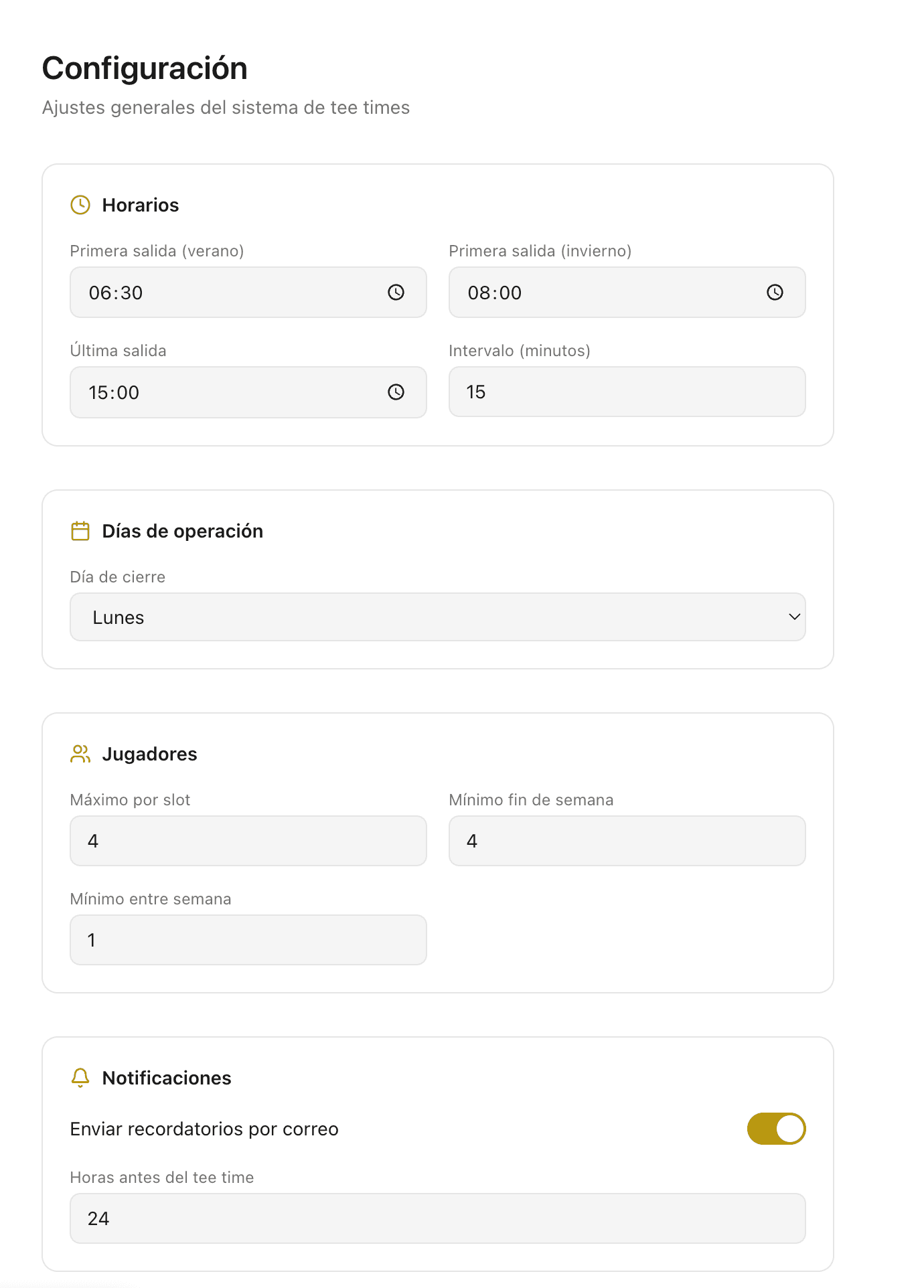Edit the Mínimo fin de semana value

[x=626, y=841]
